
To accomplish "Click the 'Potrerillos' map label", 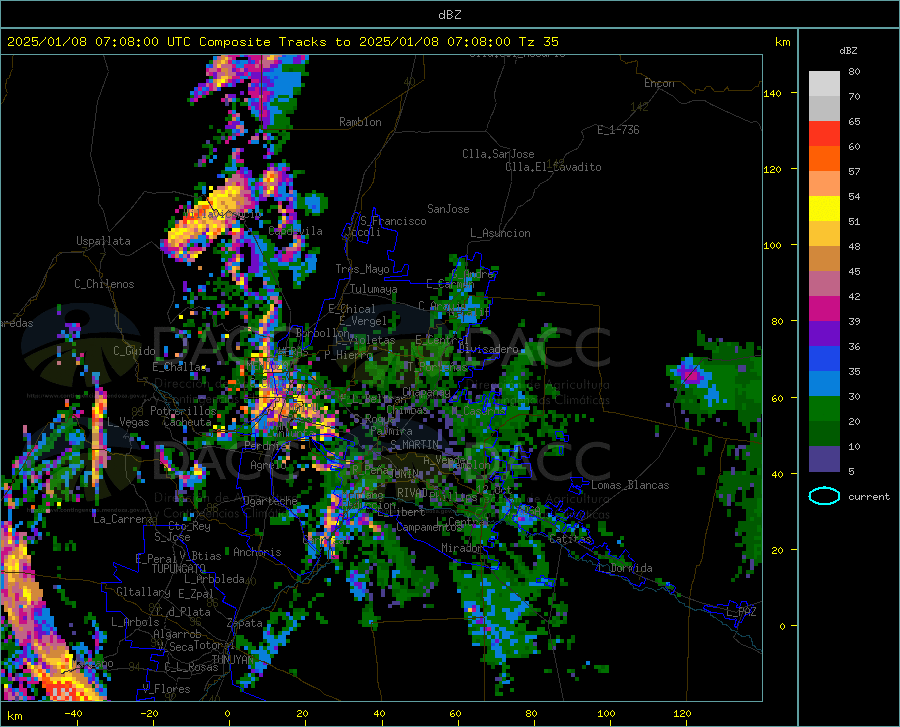I will click(183, 411).
